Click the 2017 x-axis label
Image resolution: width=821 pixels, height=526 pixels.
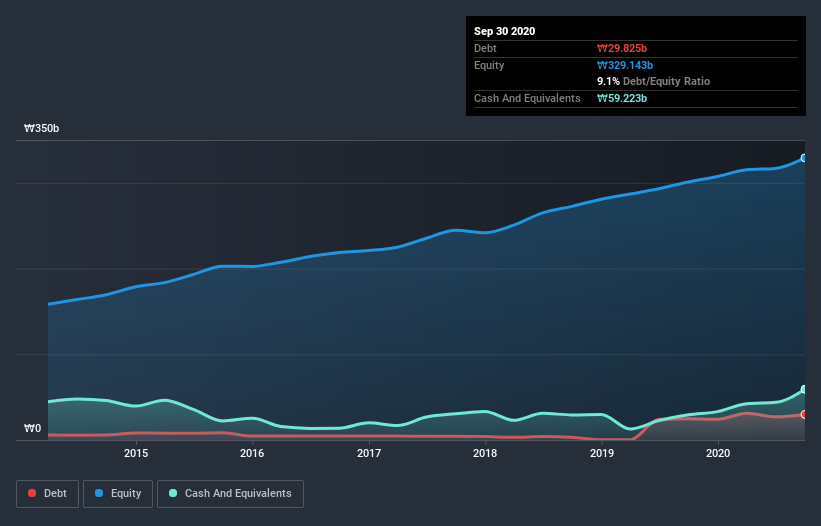point(369,453)
